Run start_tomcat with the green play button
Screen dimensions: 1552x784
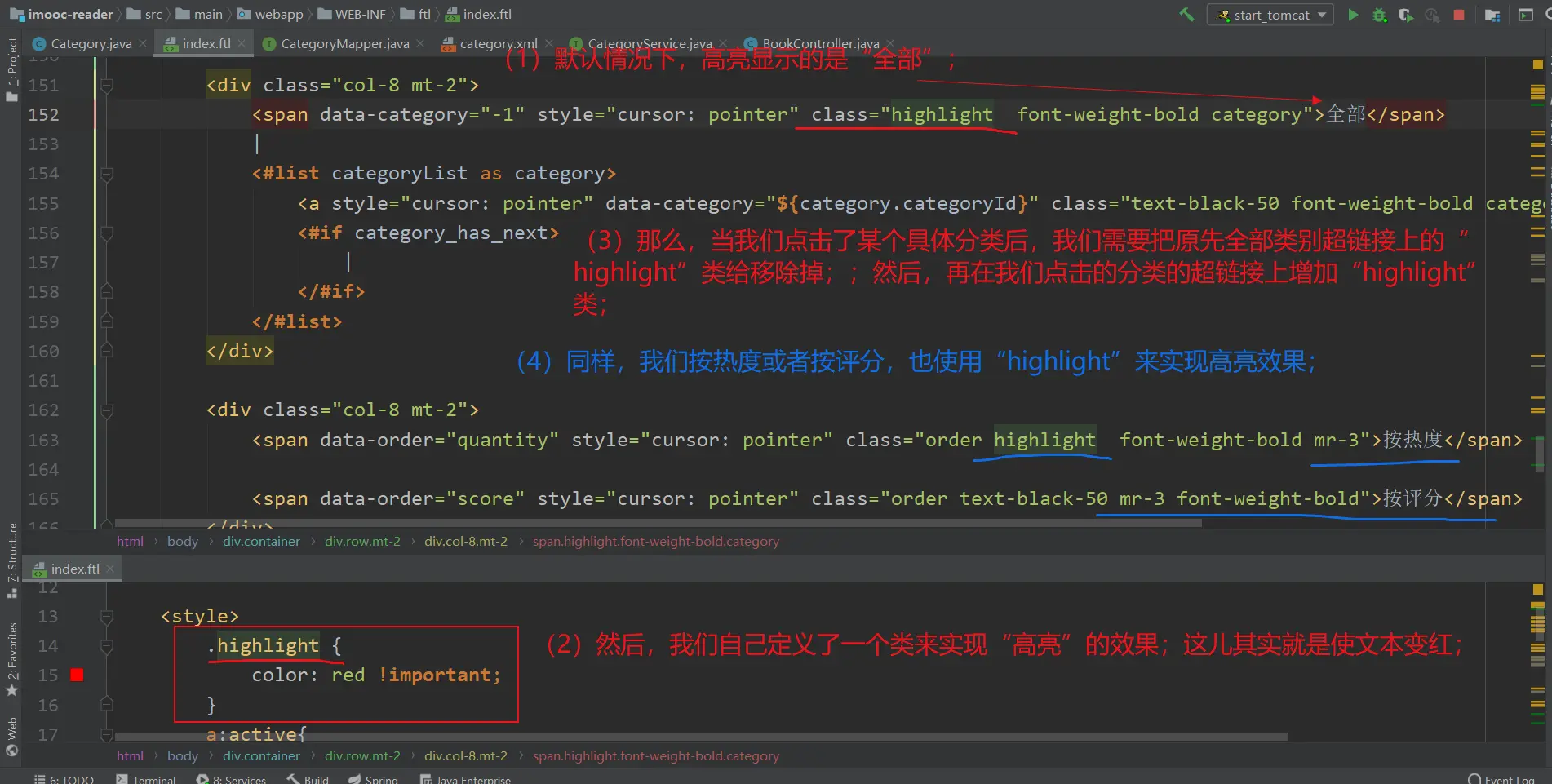coord(1353,15)
